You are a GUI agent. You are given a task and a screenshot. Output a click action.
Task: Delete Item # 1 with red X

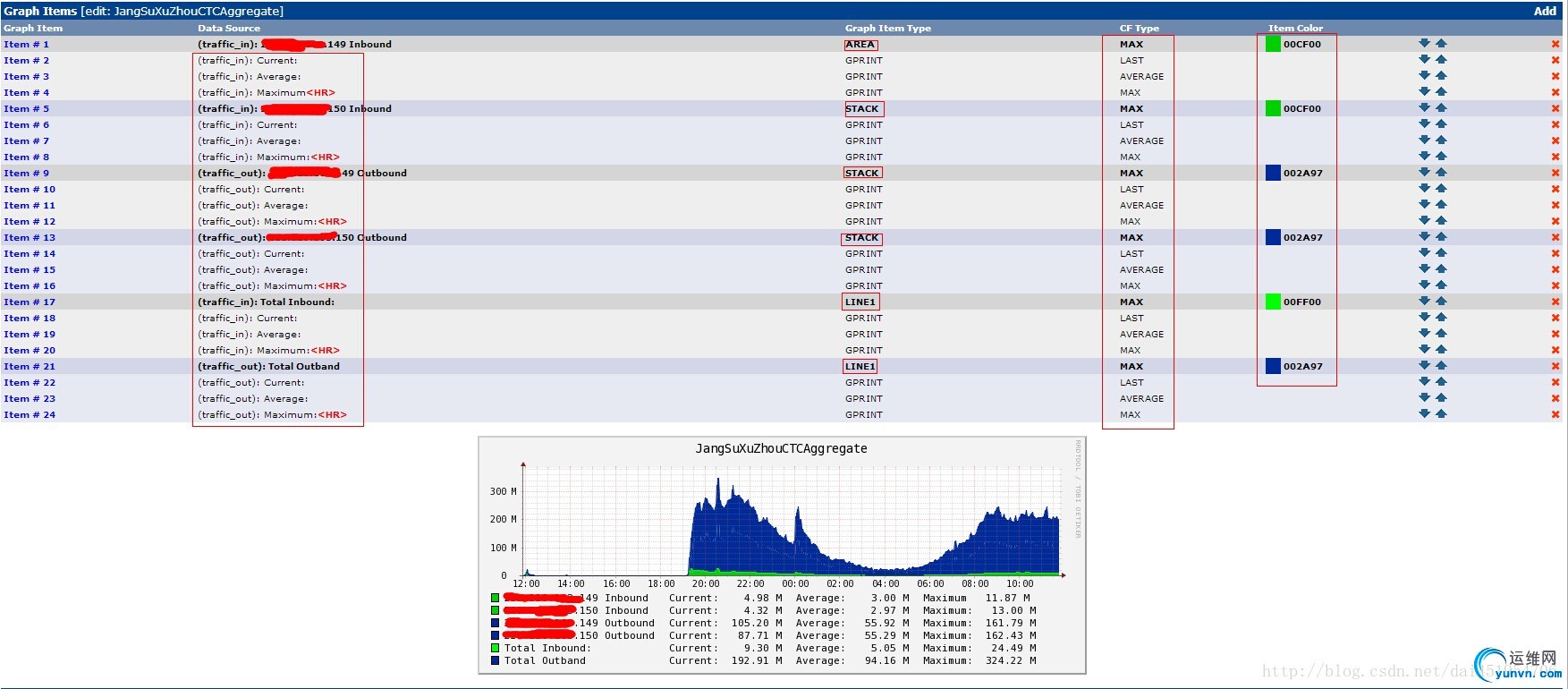click(x=1555, y=44)
